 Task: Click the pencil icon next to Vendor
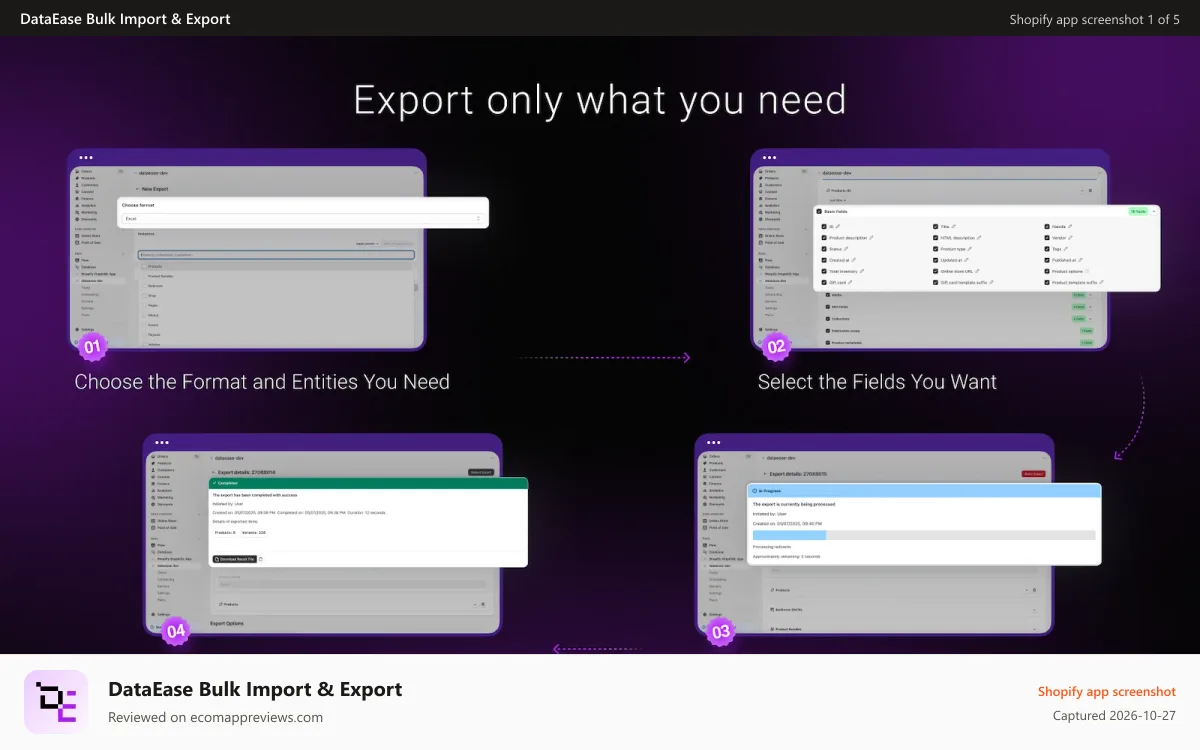(x=1070, y=238)
